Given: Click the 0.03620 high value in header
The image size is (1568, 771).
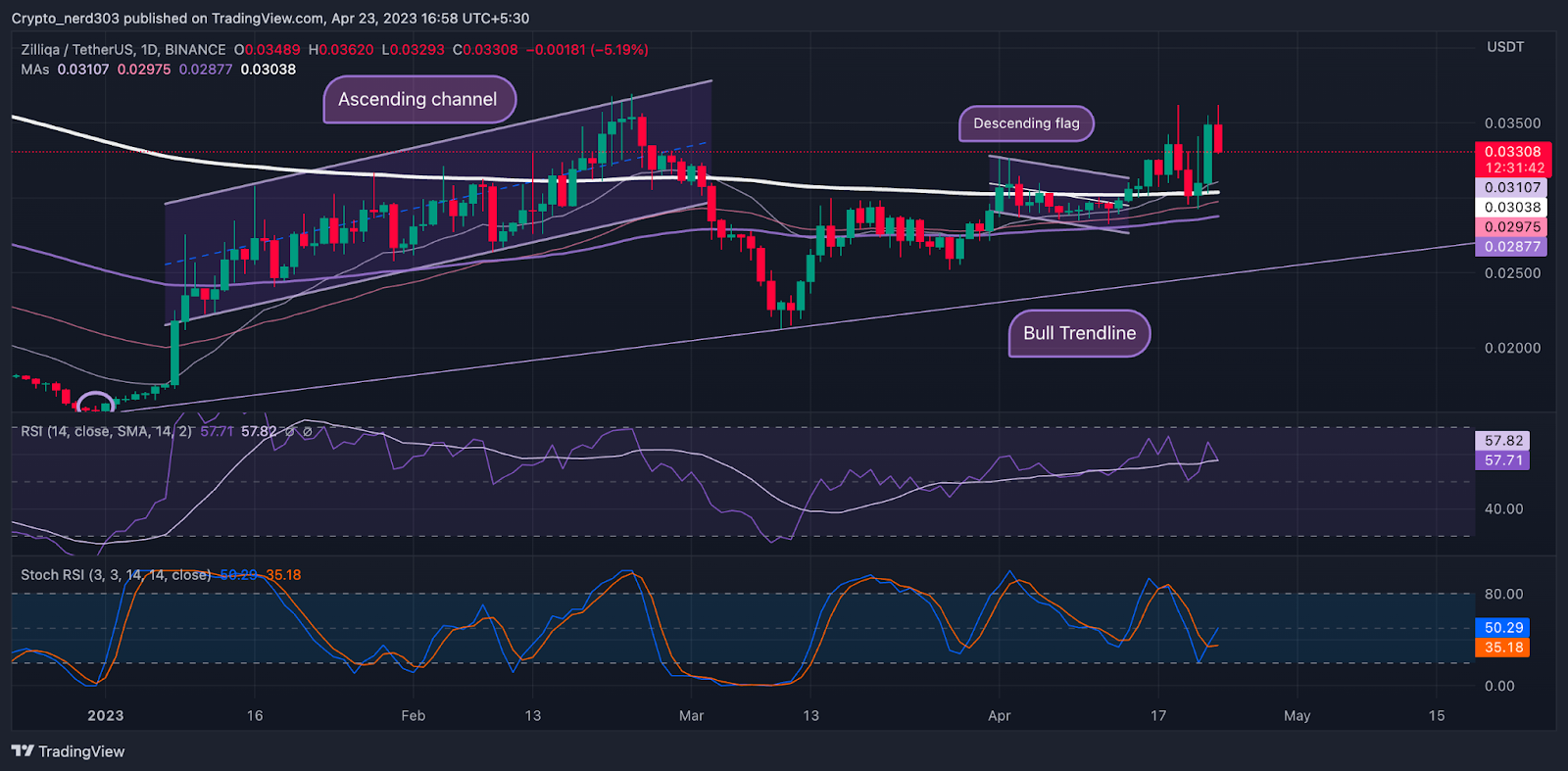Looking at the screenshot, I should pyautogui.click(x=346, y=50).
